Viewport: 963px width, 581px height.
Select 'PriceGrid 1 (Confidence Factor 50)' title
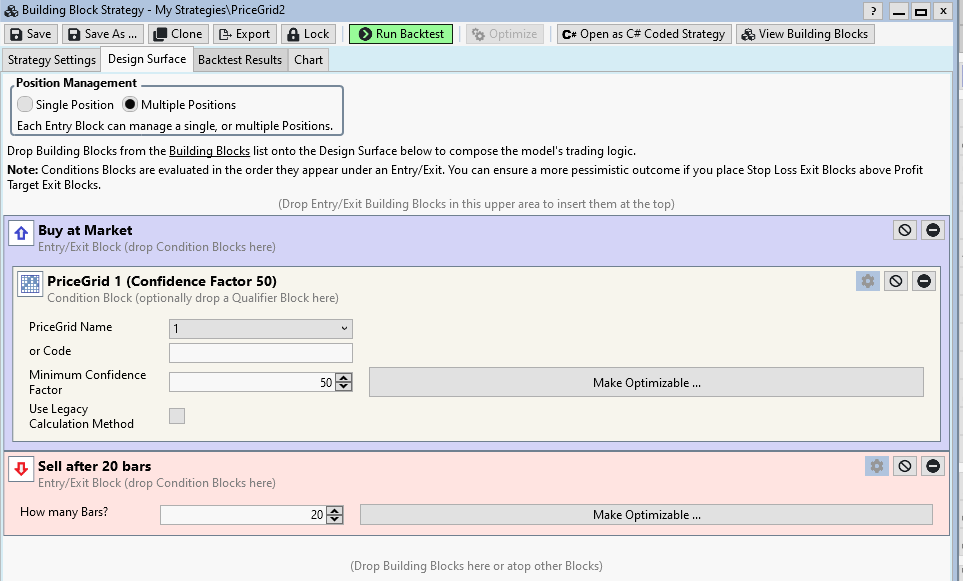(162, 281)
